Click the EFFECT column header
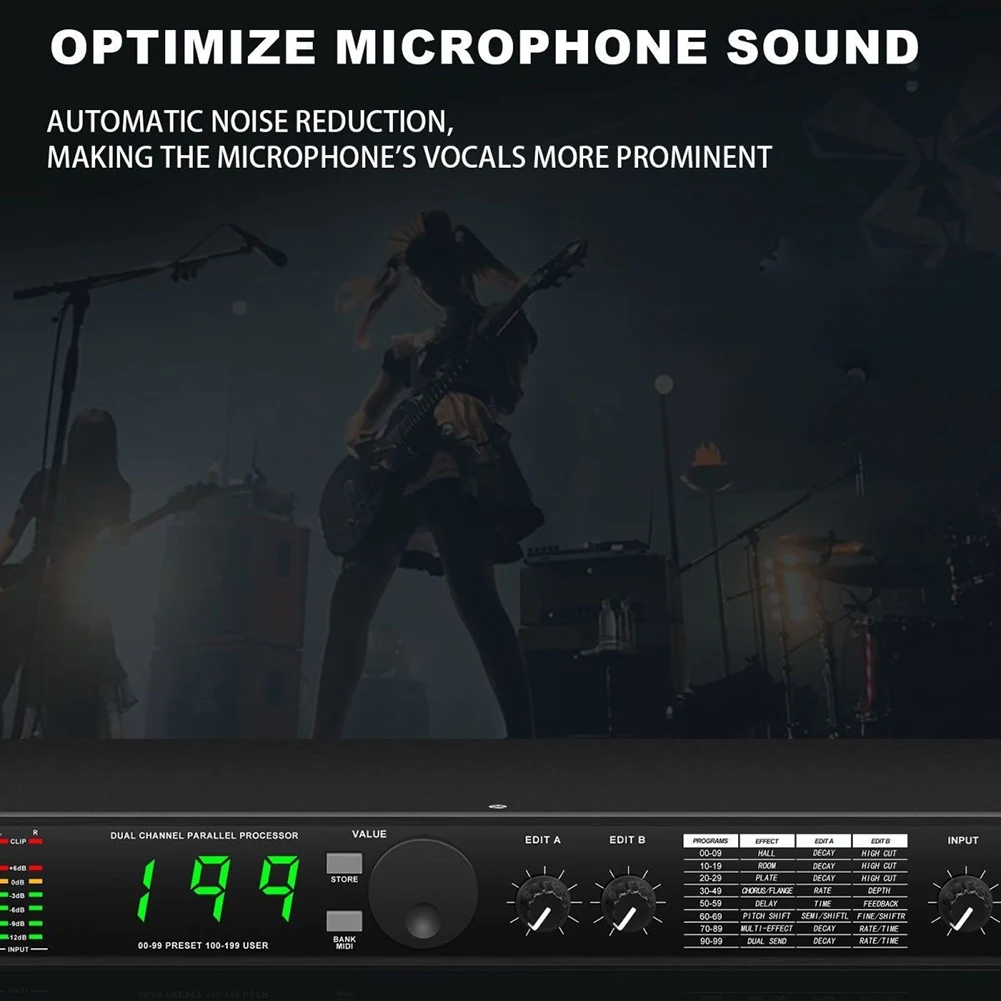The width and height of the screenshot is (1001, 1001). pos(767,841)
